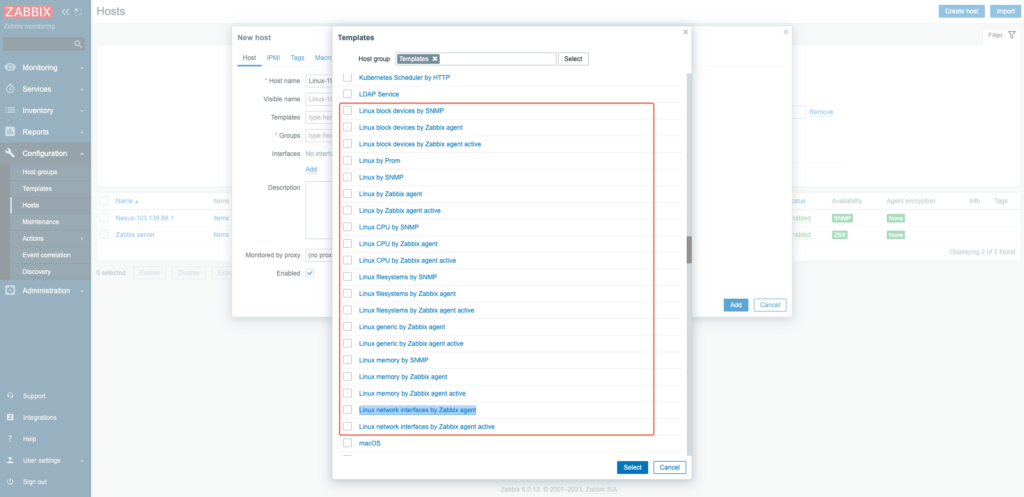Check Linux block devices by SNMP
The height and width of the screenshot is (497, 1024).
click(x=347, y=110)
